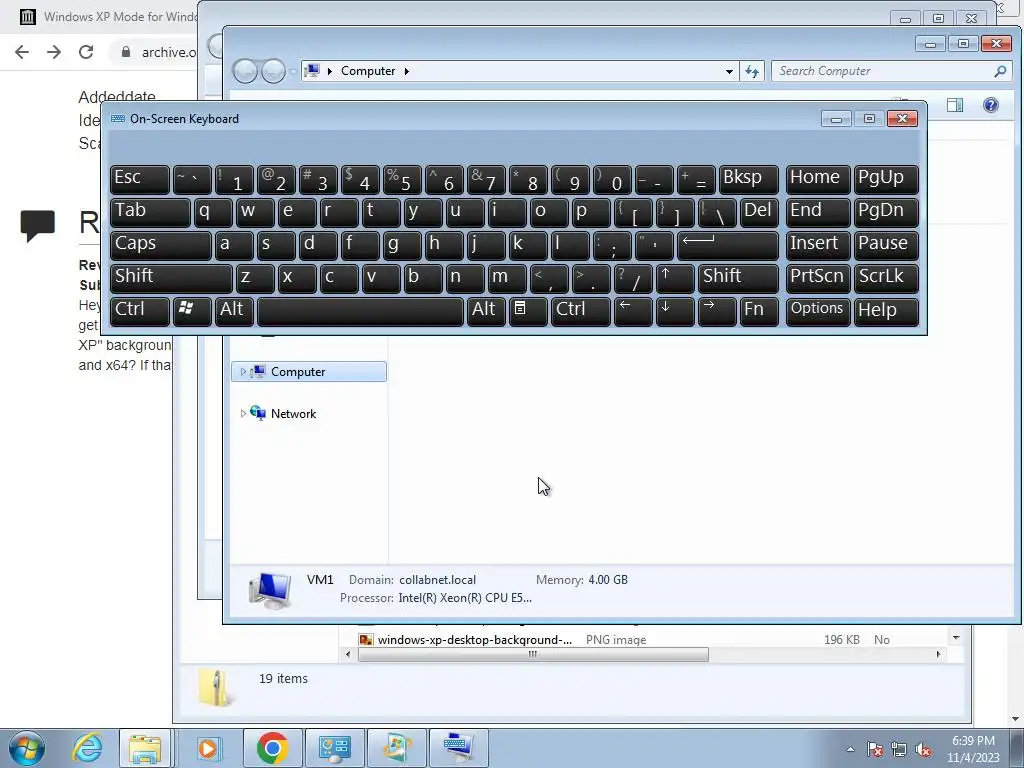The image size is (1024, 768).
Task: Click the Tab key
Action: tap(150, 212)
